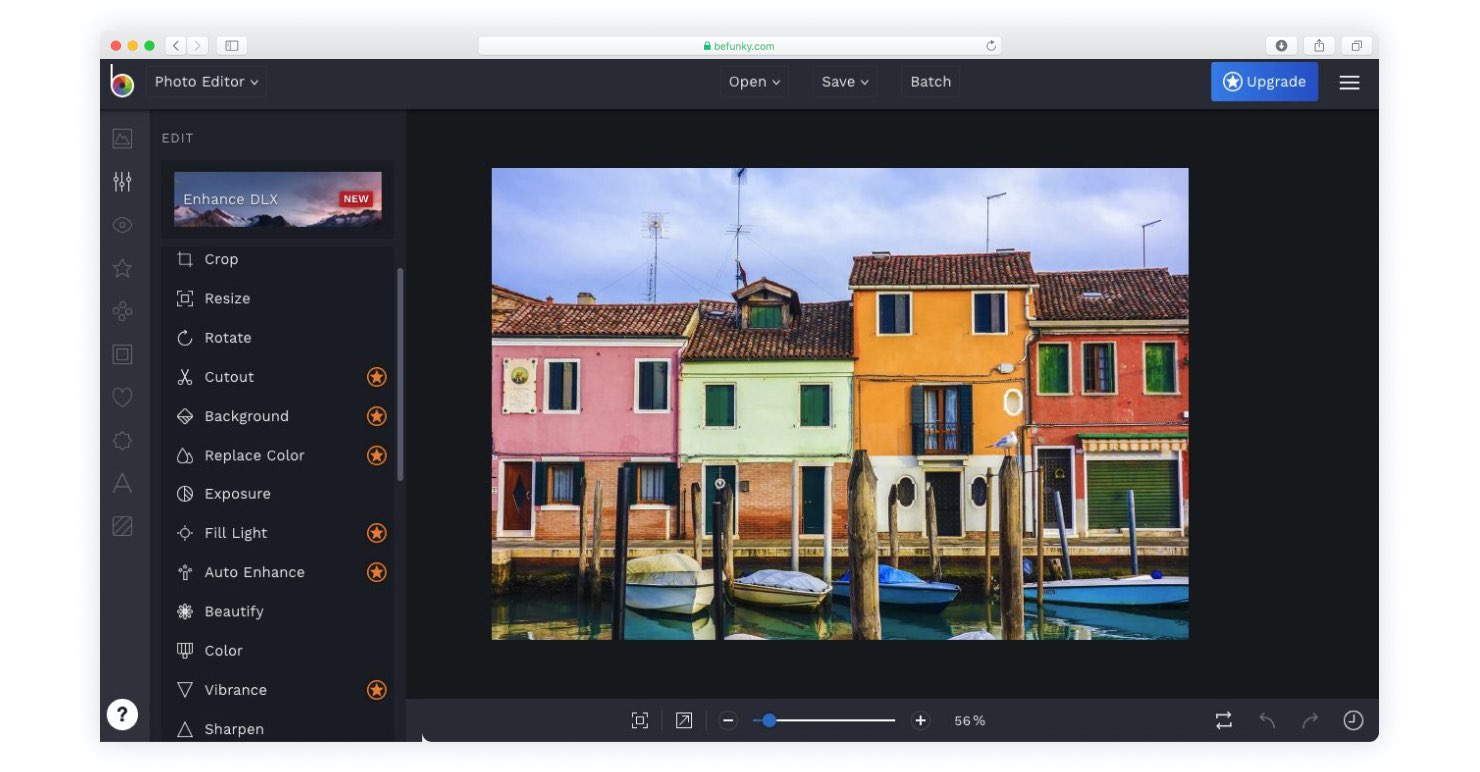Open the Effects star sidebar icon
The width and height of the screenshot is (1480, 772).
122,268
